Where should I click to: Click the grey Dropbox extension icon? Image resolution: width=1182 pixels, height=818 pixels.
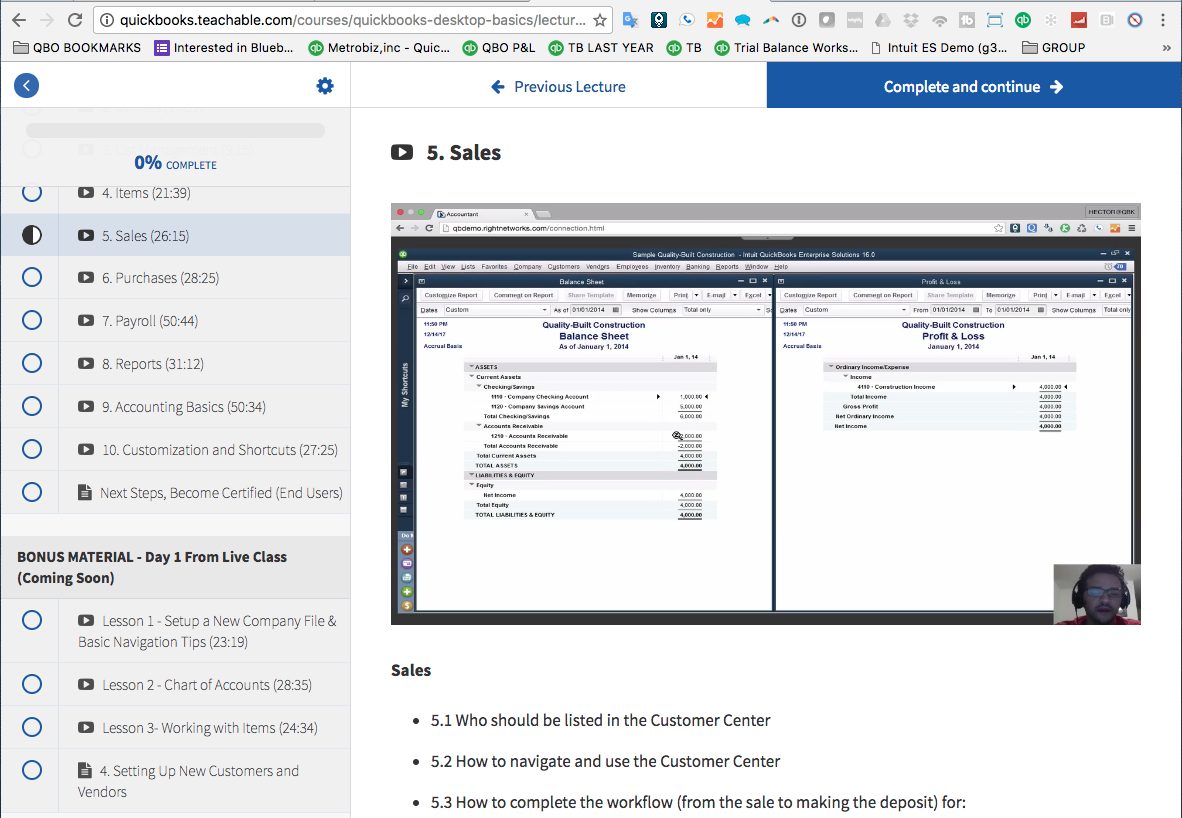pos(911,20)
